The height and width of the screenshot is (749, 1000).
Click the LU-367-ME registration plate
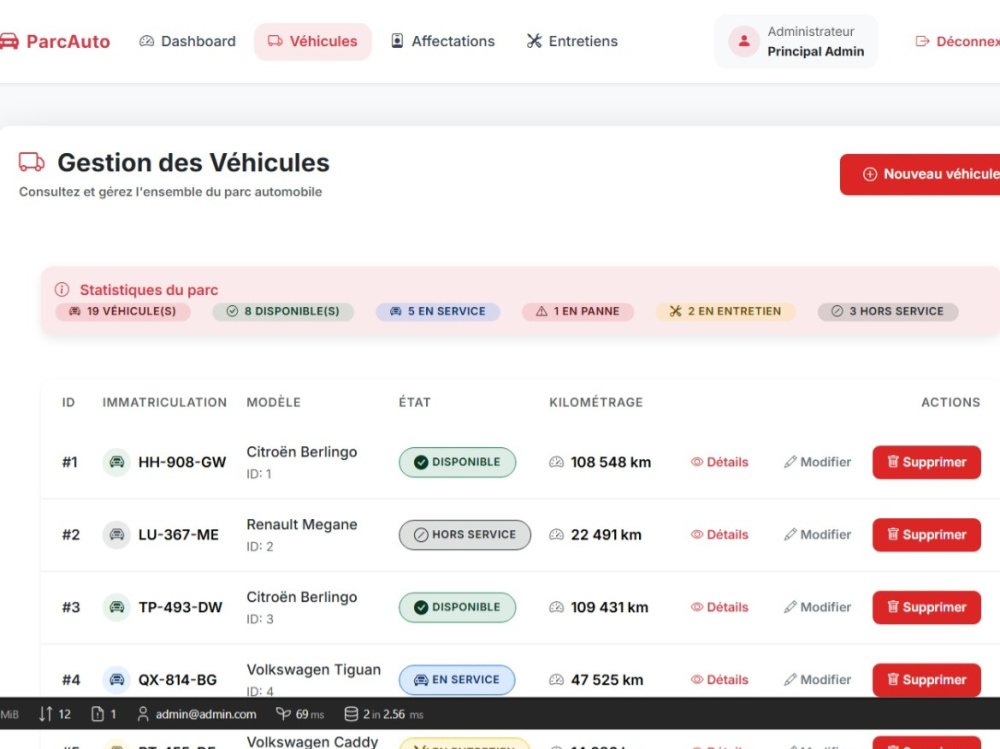tap(179, 535)
